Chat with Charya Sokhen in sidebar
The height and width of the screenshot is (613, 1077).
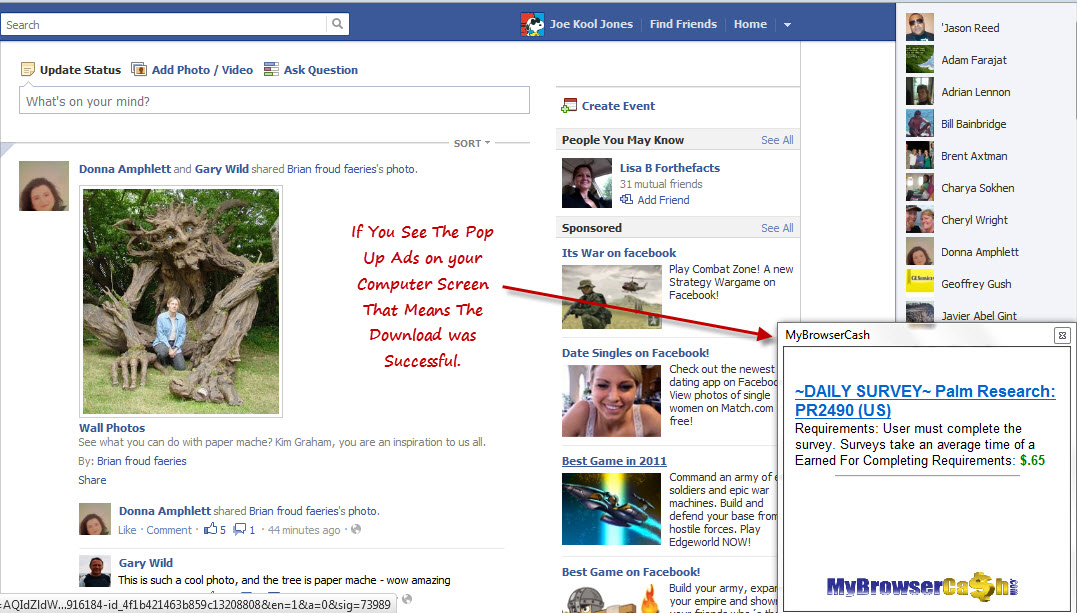pyautogui.click(x=977, y=188)
